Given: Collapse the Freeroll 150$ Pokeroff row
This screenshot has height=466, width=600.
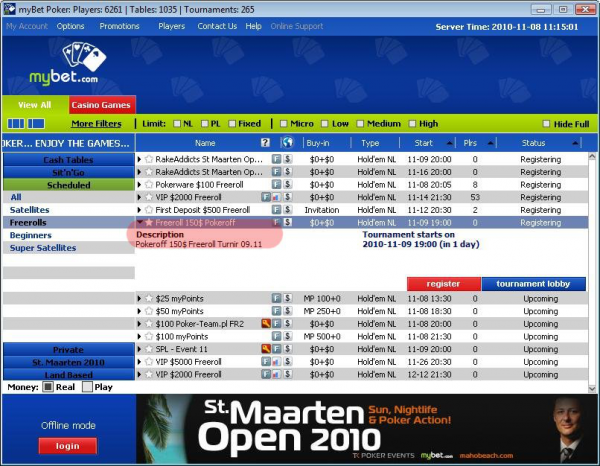Looking at the screenshot, I should pos(140,222).
